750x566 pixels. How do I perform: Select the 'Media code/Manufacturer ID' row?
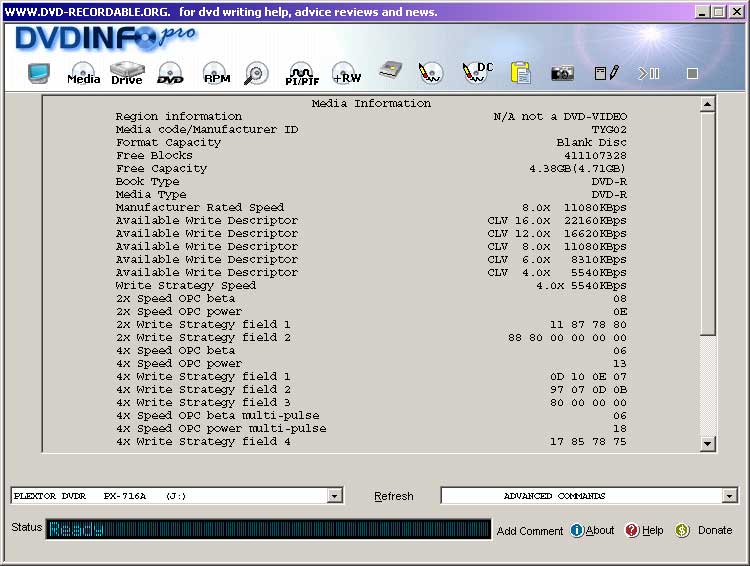tap(371, 130)
